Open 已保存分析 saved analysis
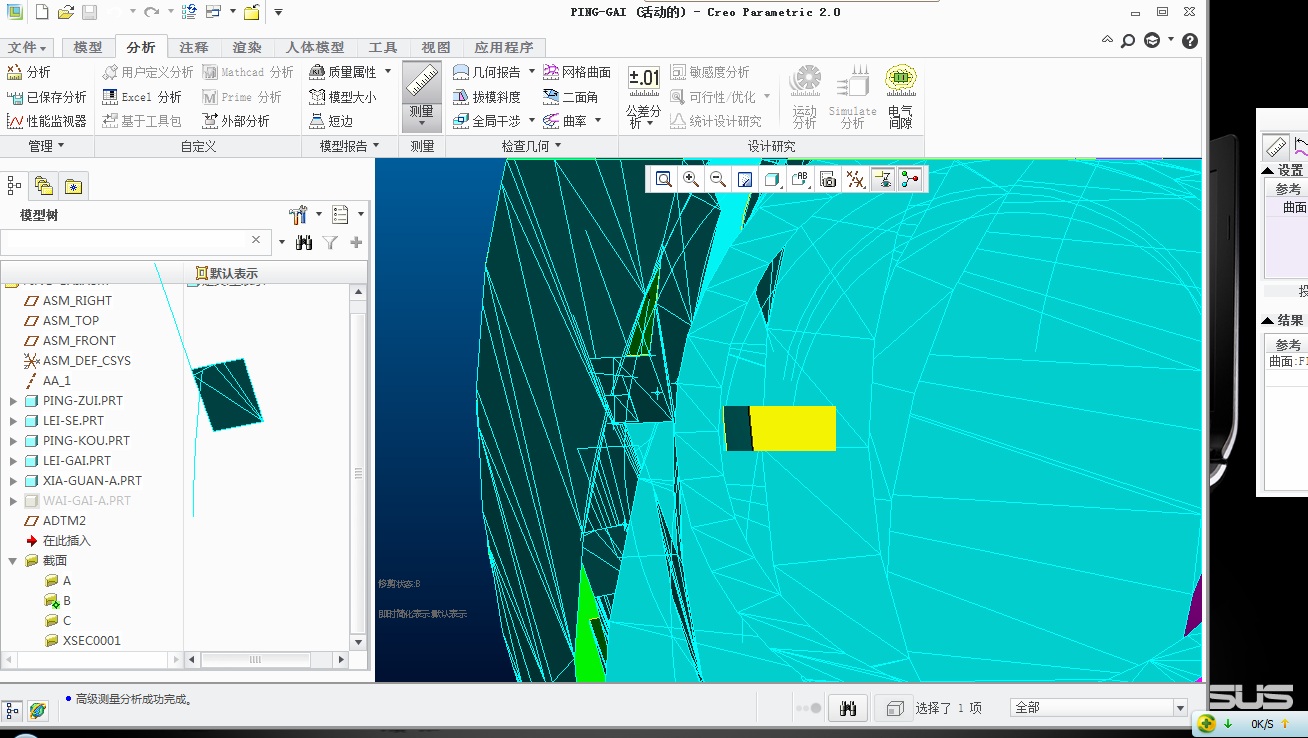The width and height of the screenshot is (1308, 738). [x=46, y=97]
